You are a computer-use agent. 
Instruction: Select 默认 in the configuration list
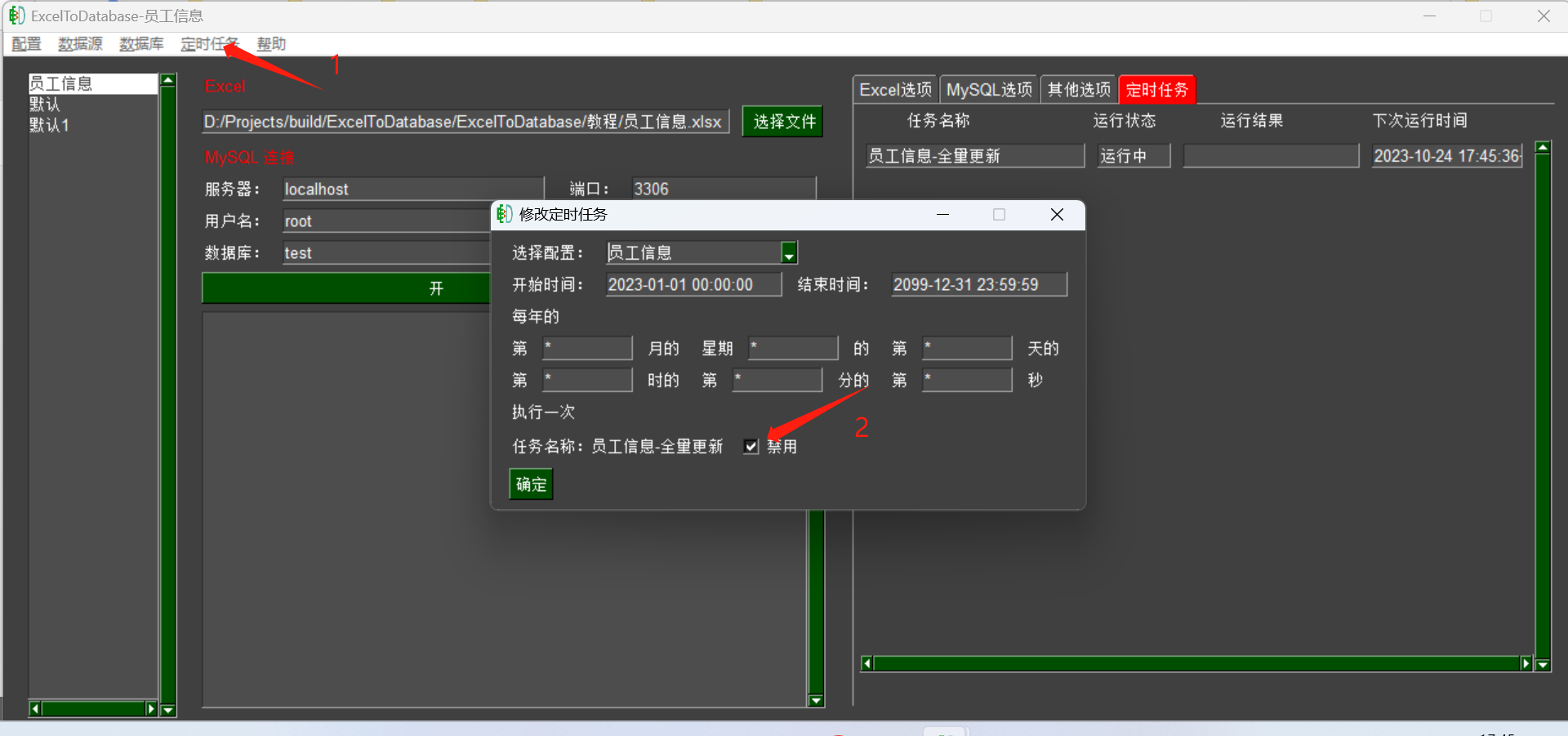click(x=45, y=104)
